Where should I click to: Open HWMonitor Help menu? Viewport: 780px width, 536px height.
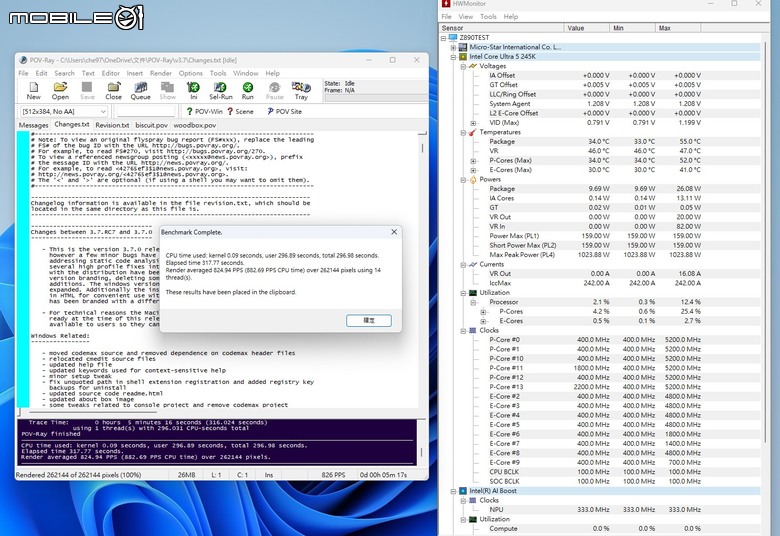510,16
